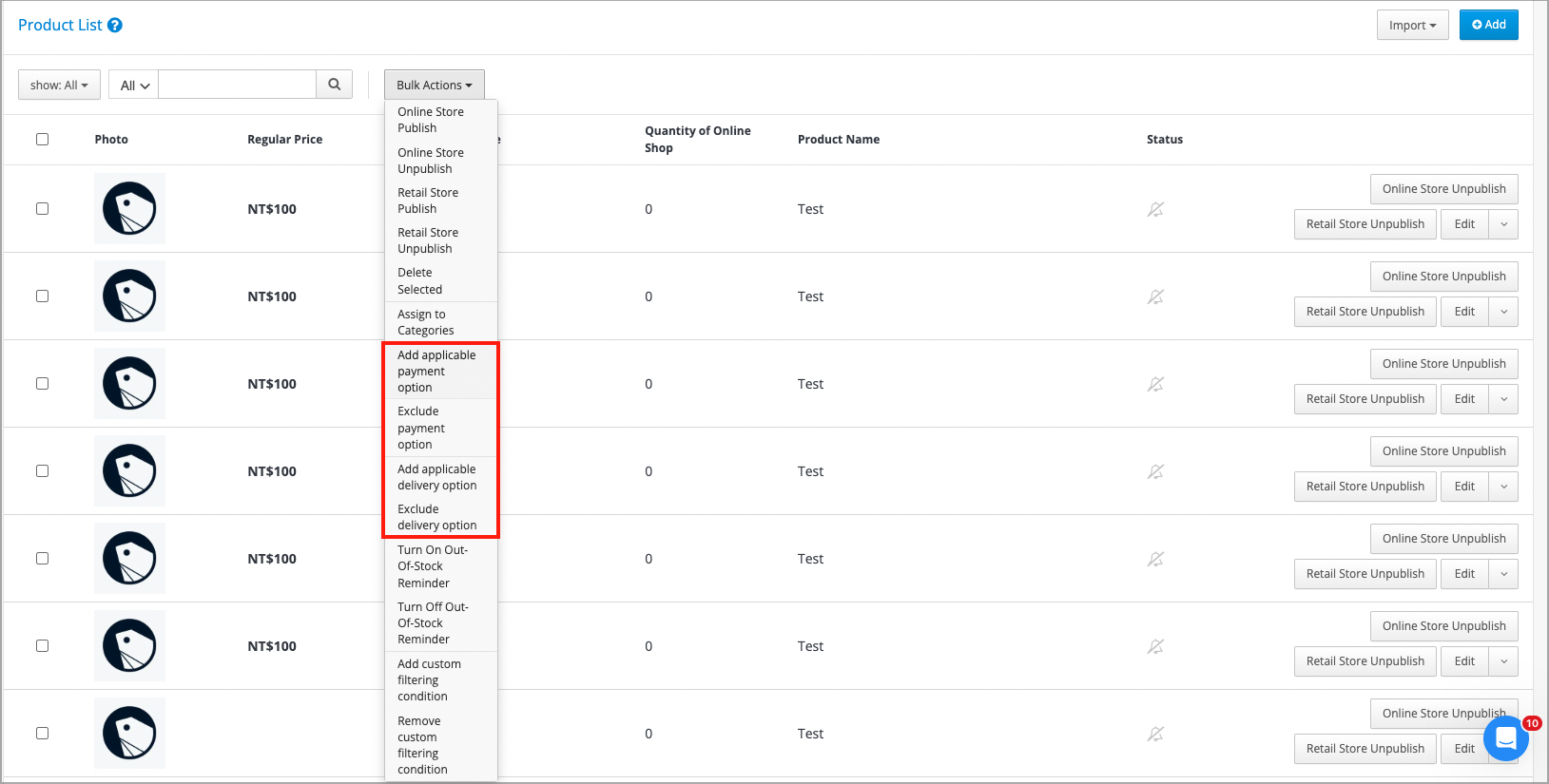Check the third product row checkbox
This screenshot has width=1549, height=784.
coord(42,383)
